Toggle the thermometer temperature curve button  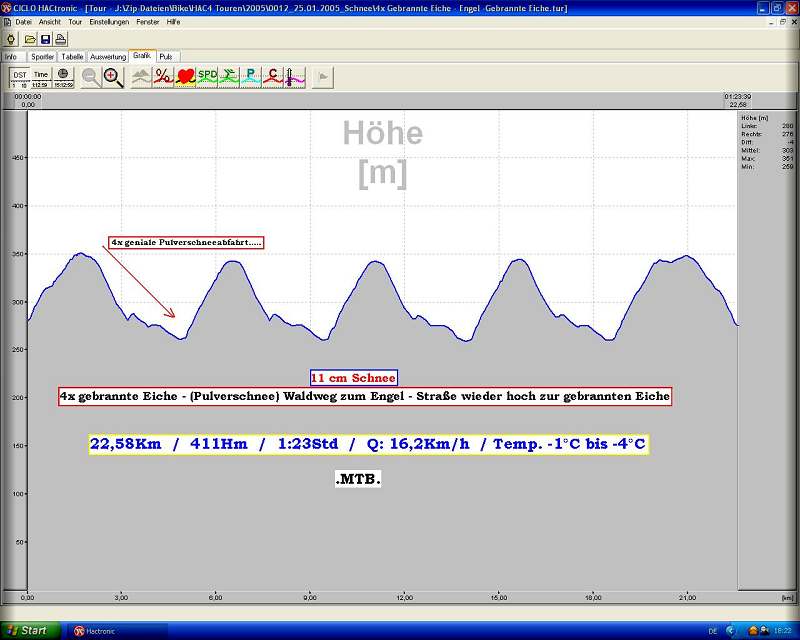294,77
